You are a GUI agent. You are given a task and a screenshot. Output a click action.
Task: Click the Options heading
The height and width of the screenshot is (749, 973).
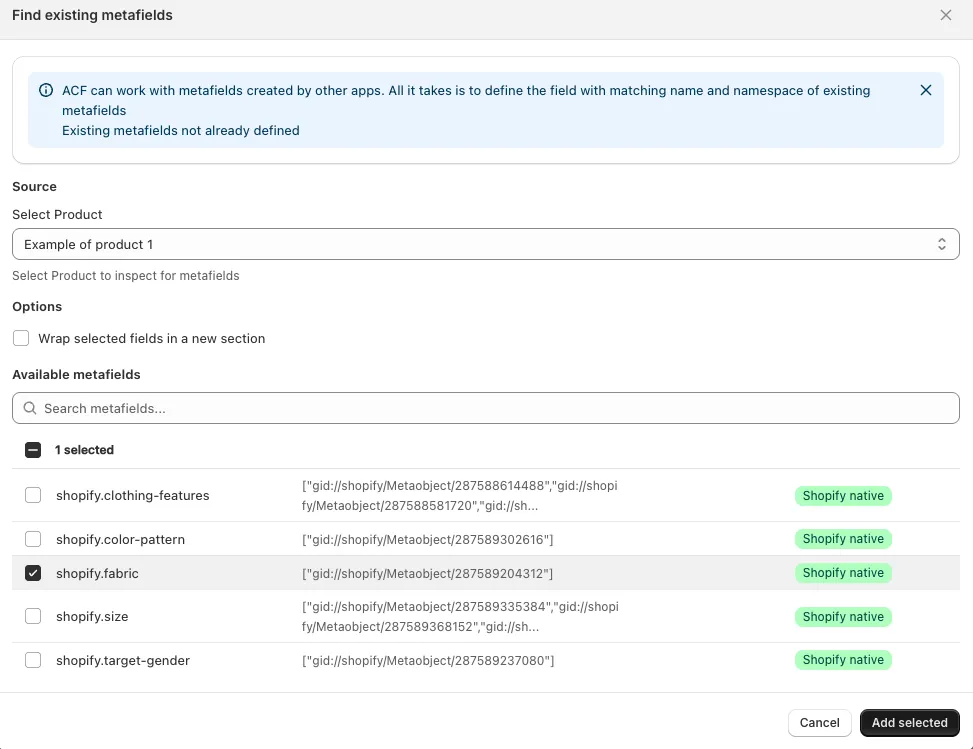coord(37,307)
